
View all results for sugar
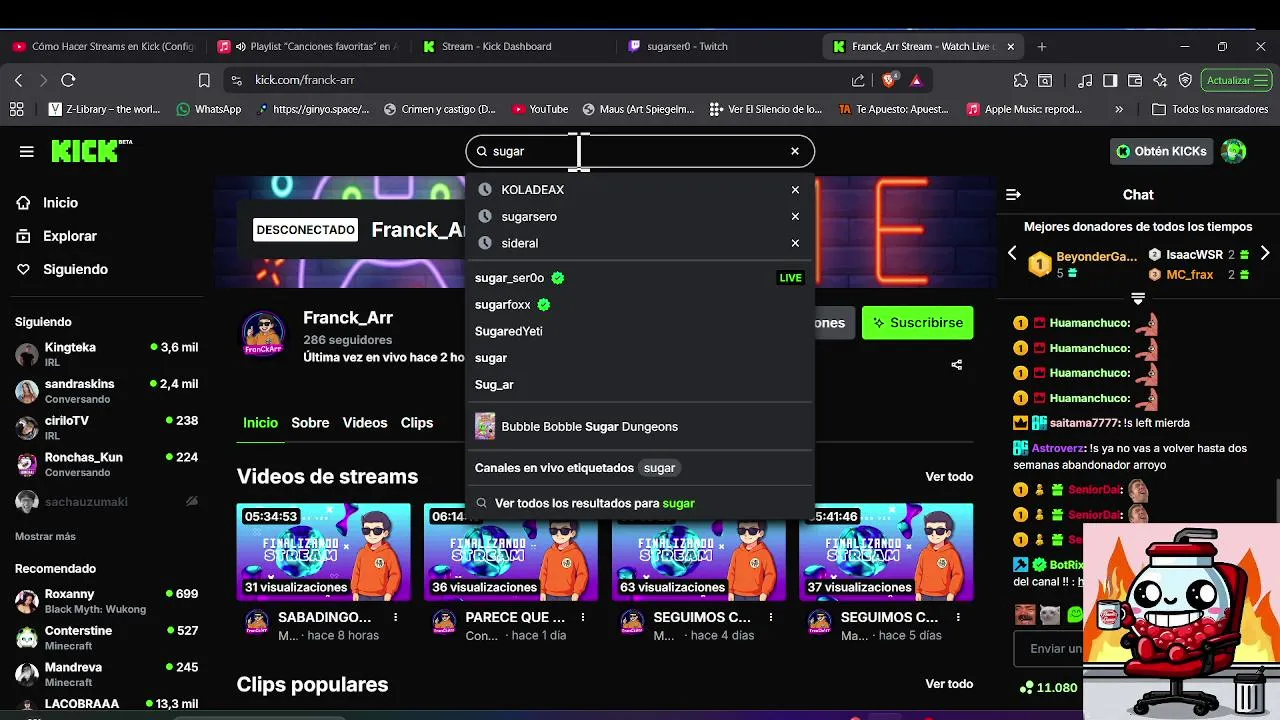coord(640,503)
